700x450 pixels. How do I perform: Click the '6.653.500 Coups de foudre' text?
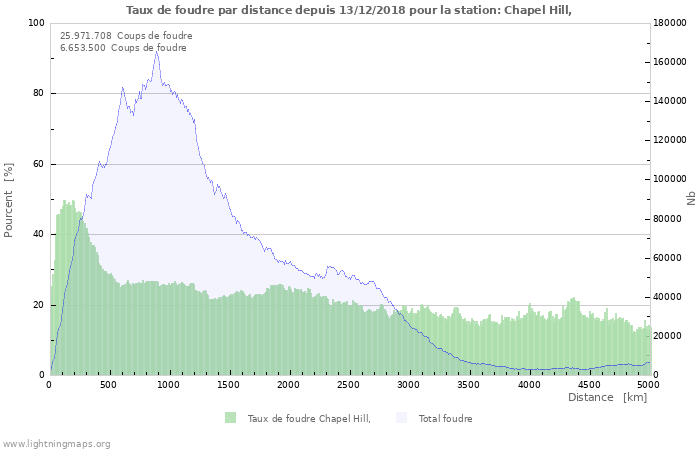[123, 47]
